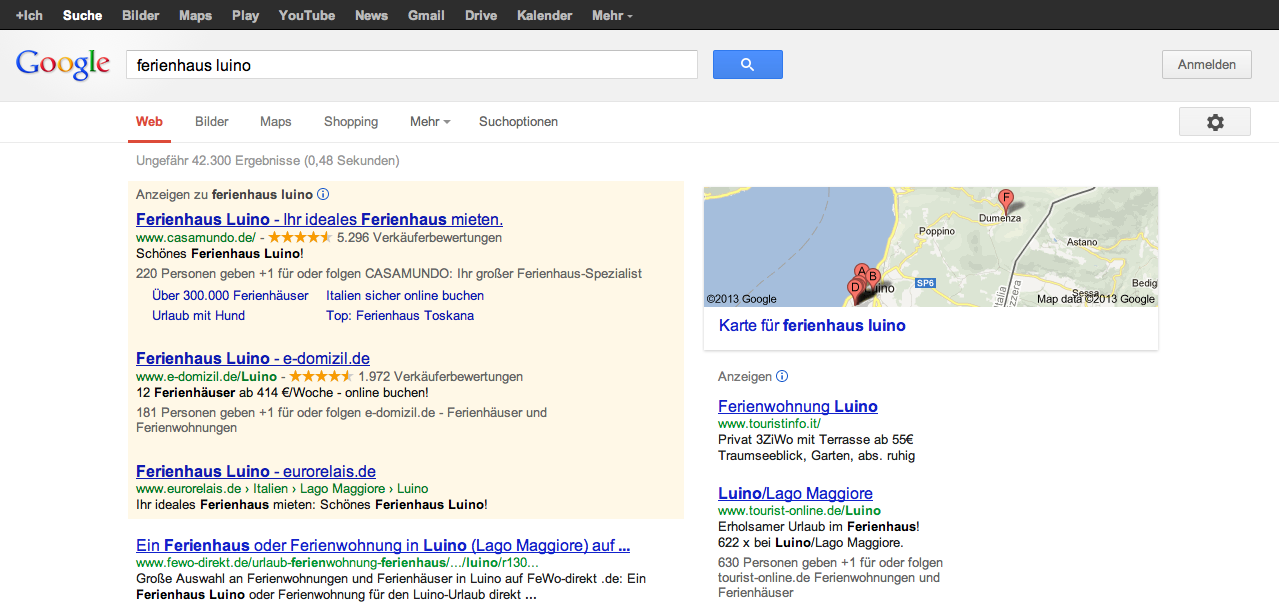Open the "Urlaub mit Hund" sitelink
This screenshot has width=1279, height=614.
198,316
